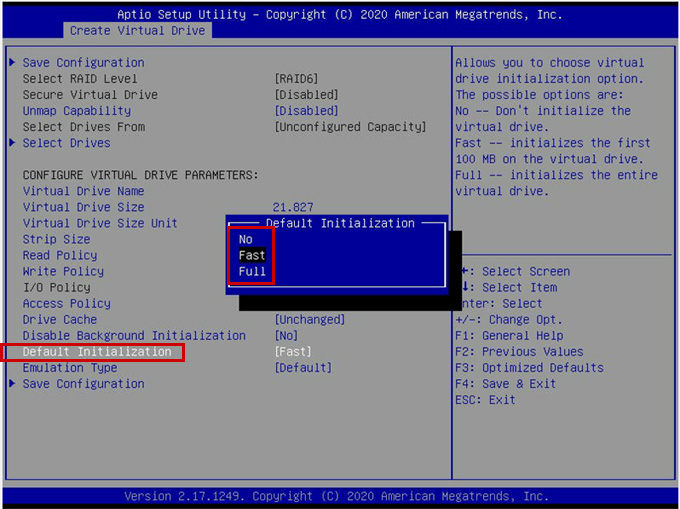Click the Virtual Drive Size 21.827 field
This screenshot has width=680, height=509.
pyautogui.click(x=293, y=207)
